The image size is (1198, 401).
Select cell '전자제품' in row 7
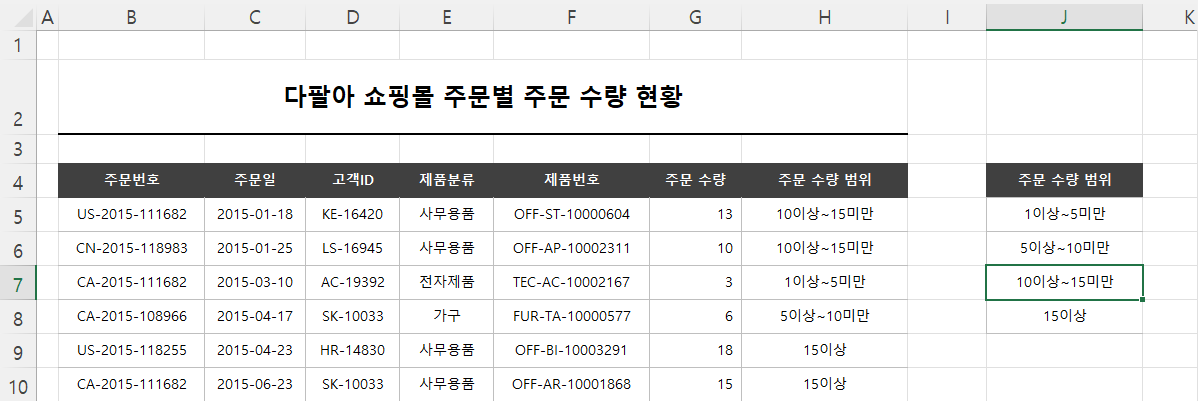point(446,283)
